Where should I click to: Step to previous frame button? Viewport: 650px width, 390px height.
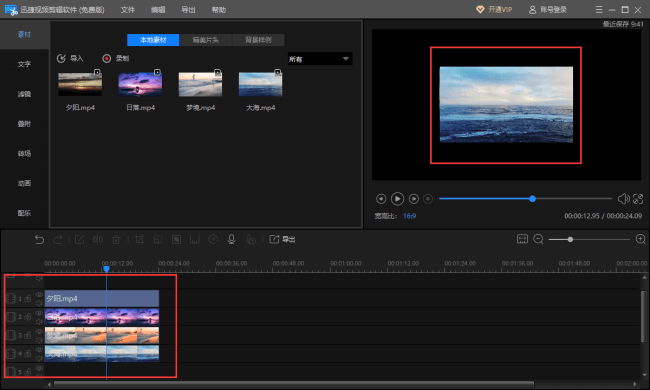coord(381,199)
